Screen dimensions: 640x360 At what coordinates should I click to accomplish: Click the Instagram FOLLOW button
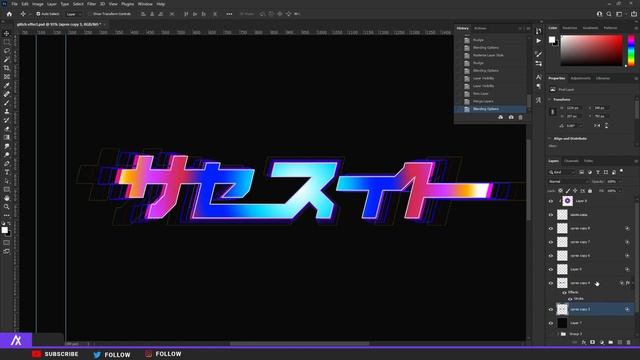click(x=163, y=354)
